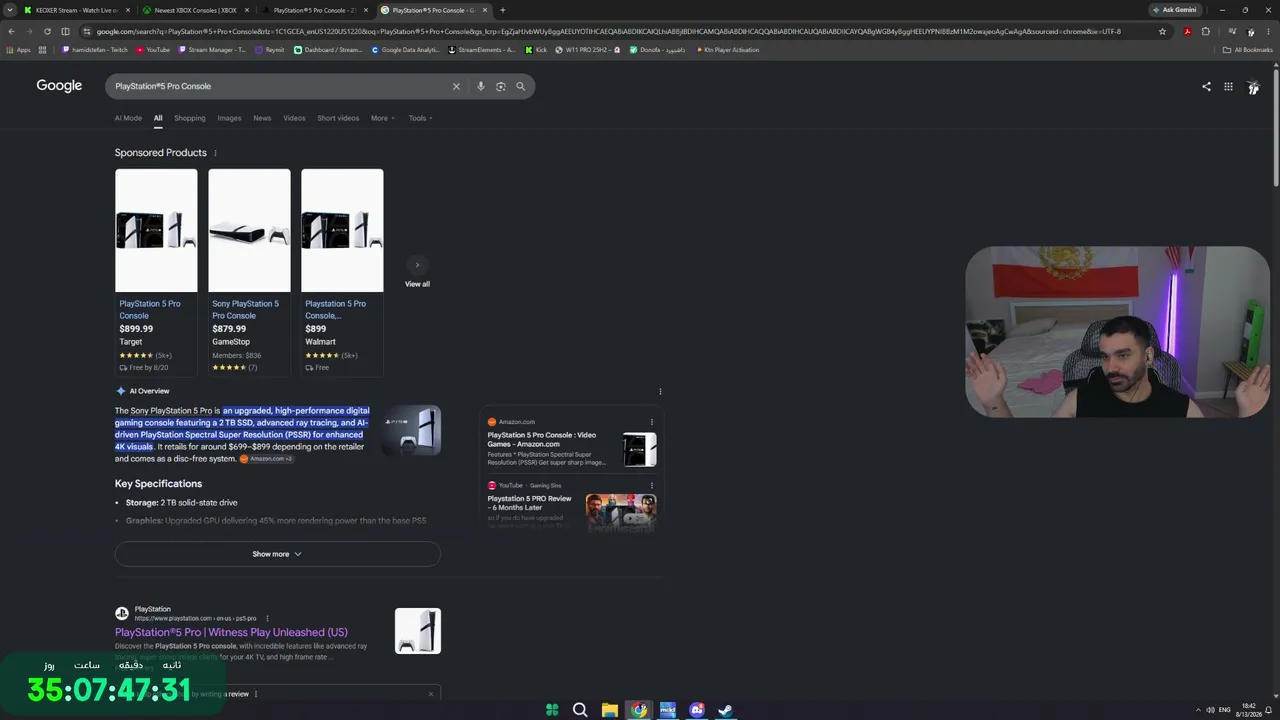1280x720 pixels.
Task: Open options for the Amazon.com source card
Action: (x=652, y=422)
